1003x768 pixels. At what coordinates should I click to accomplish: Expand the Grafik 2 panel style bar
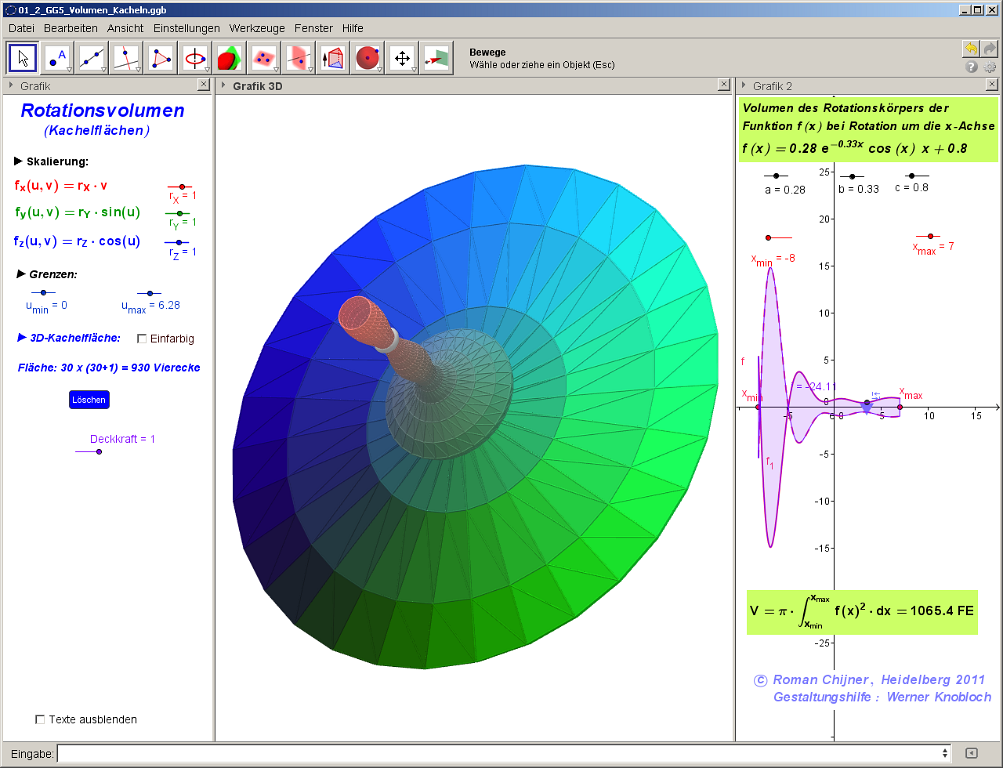click(743, 86)
